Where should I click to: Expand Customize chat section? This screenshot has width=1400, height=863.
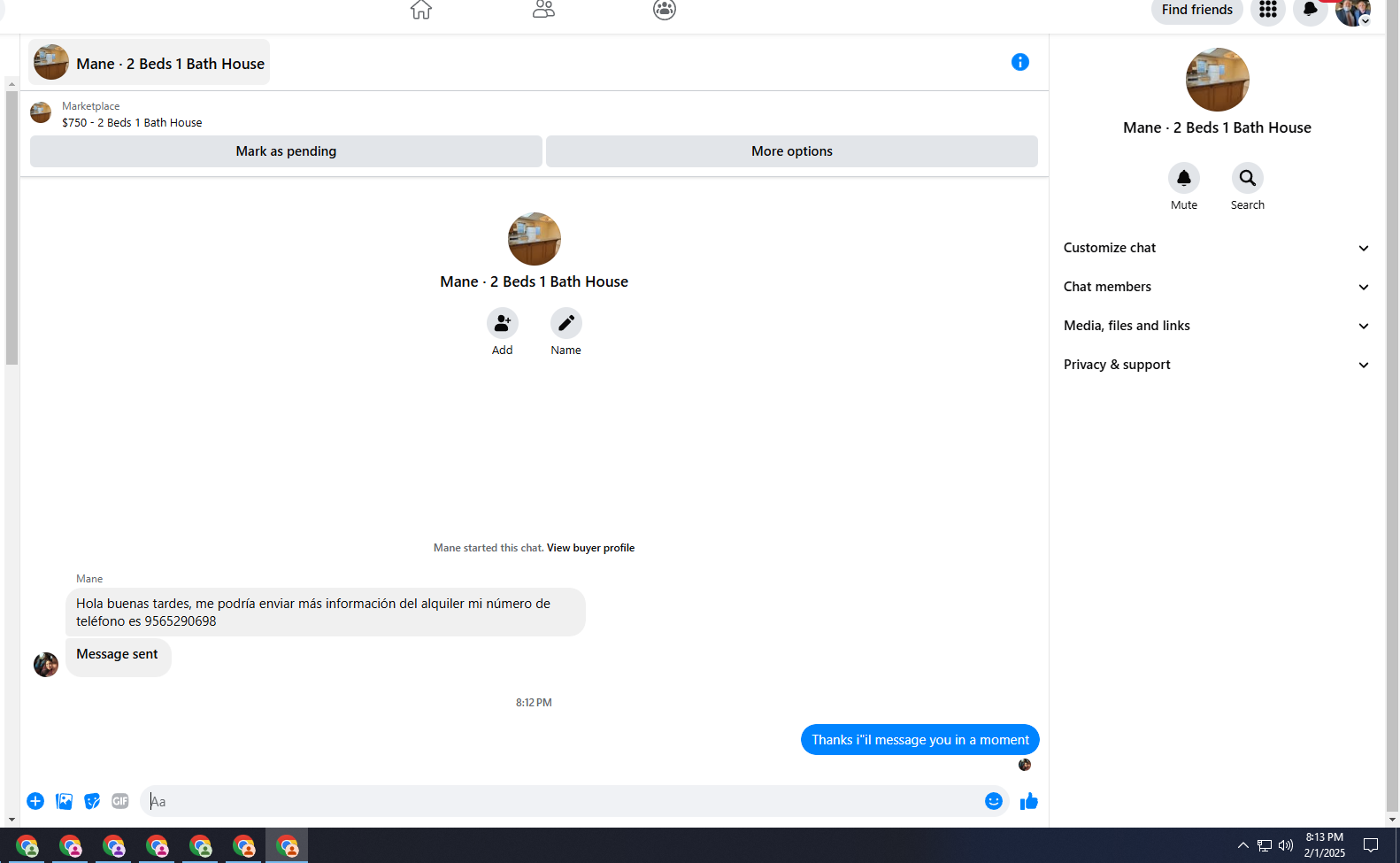tap(1217, 248)
